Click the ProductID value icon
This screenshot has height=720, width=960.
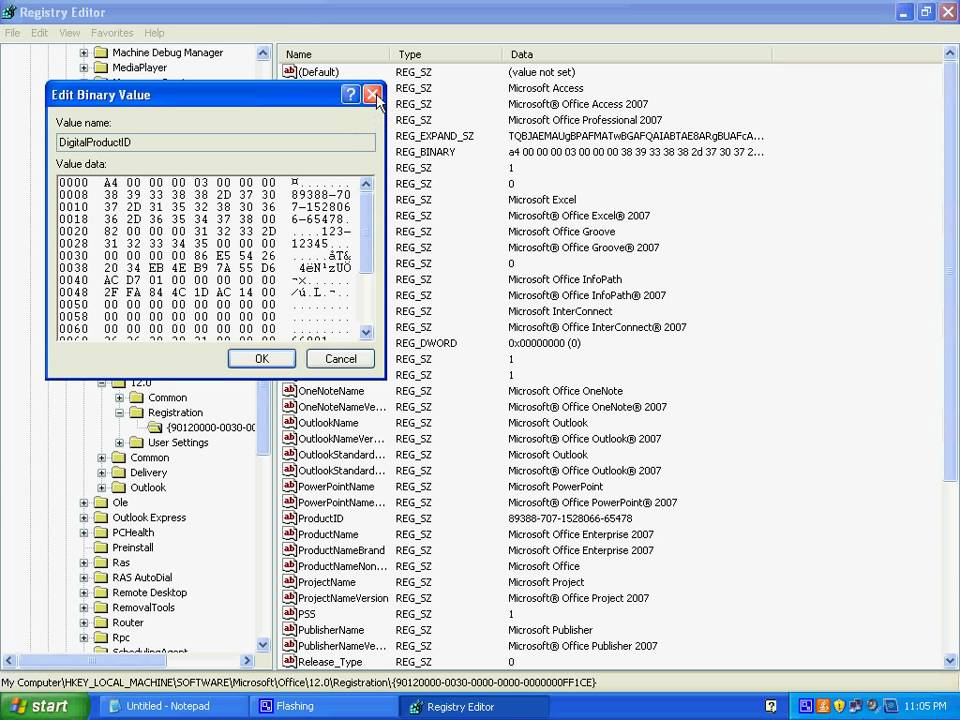(x=289, y=518)
